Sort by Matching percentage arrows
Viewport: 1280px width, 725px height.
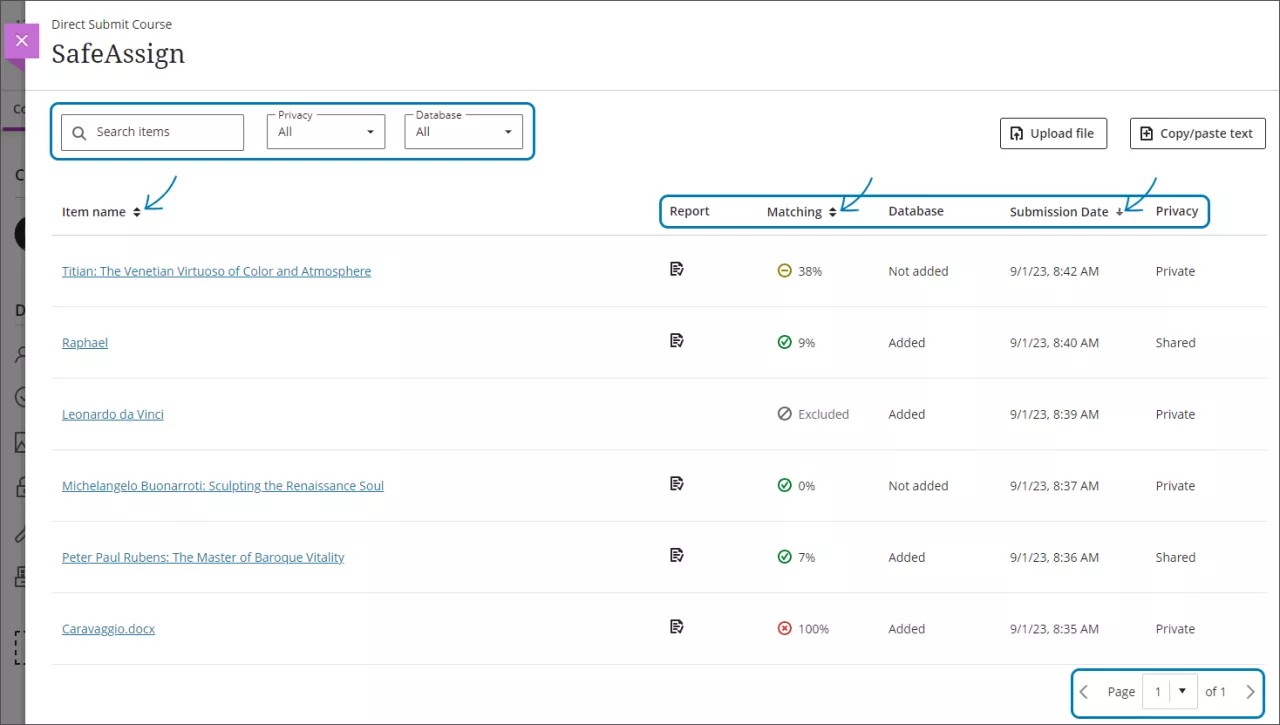[x=832, y=212]
